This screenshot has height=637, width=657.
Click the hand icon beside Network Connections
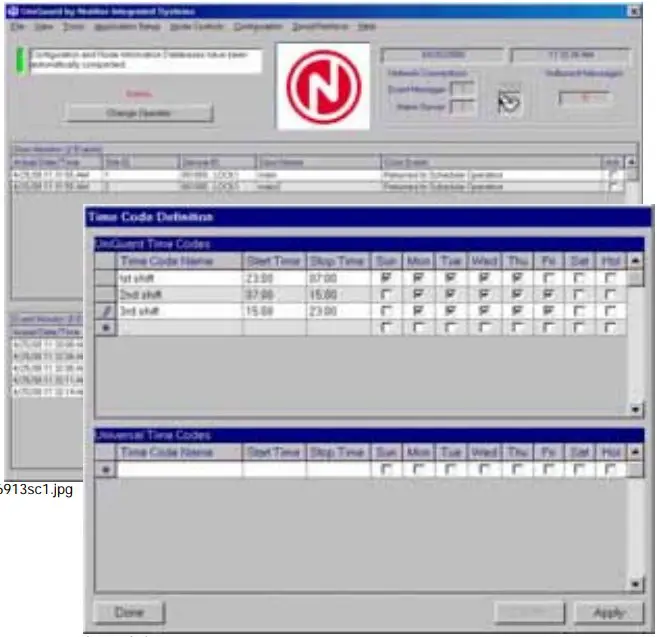coord(509,101)
